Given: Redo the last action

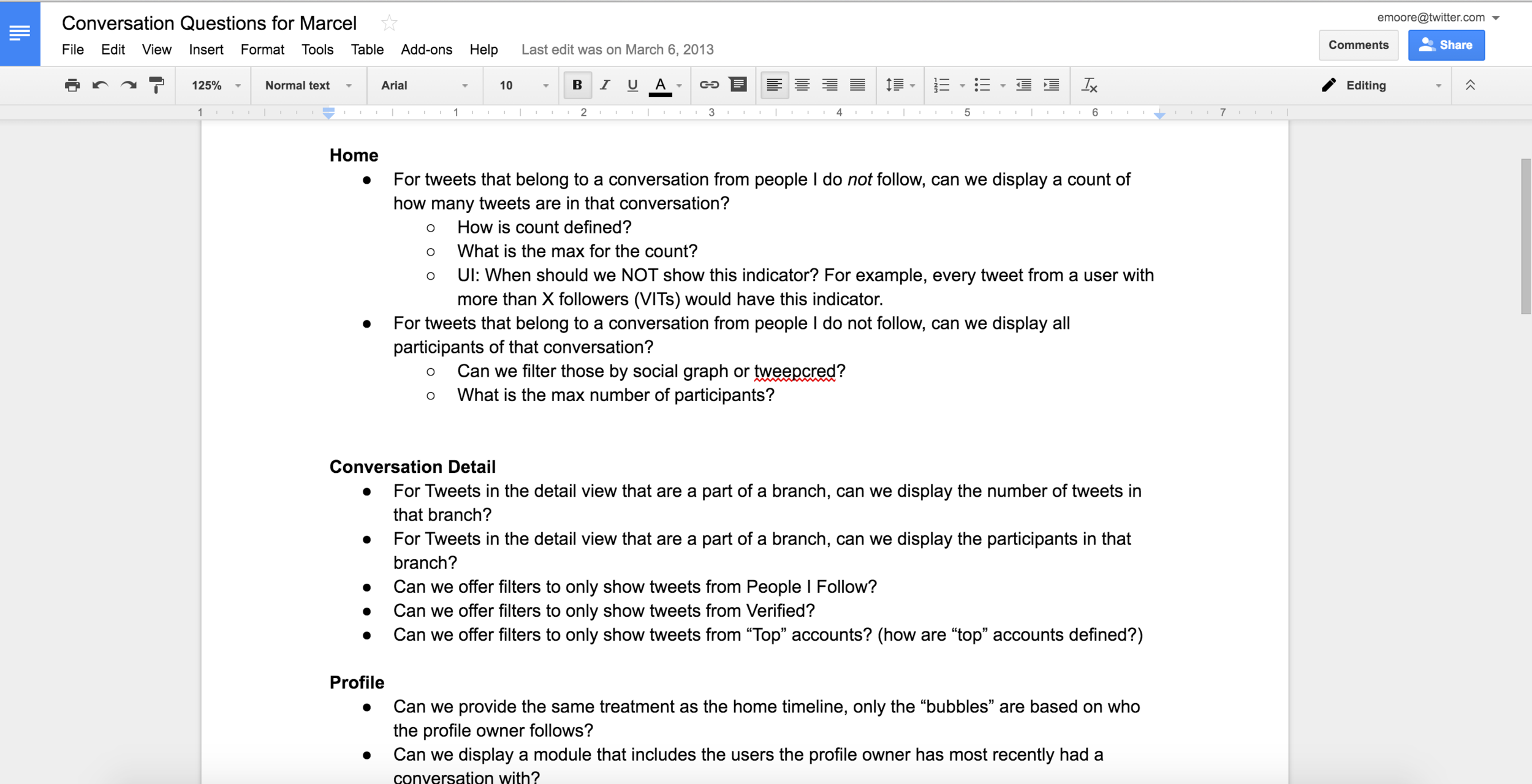Looking at the screenshot, I should pos(129,85).
